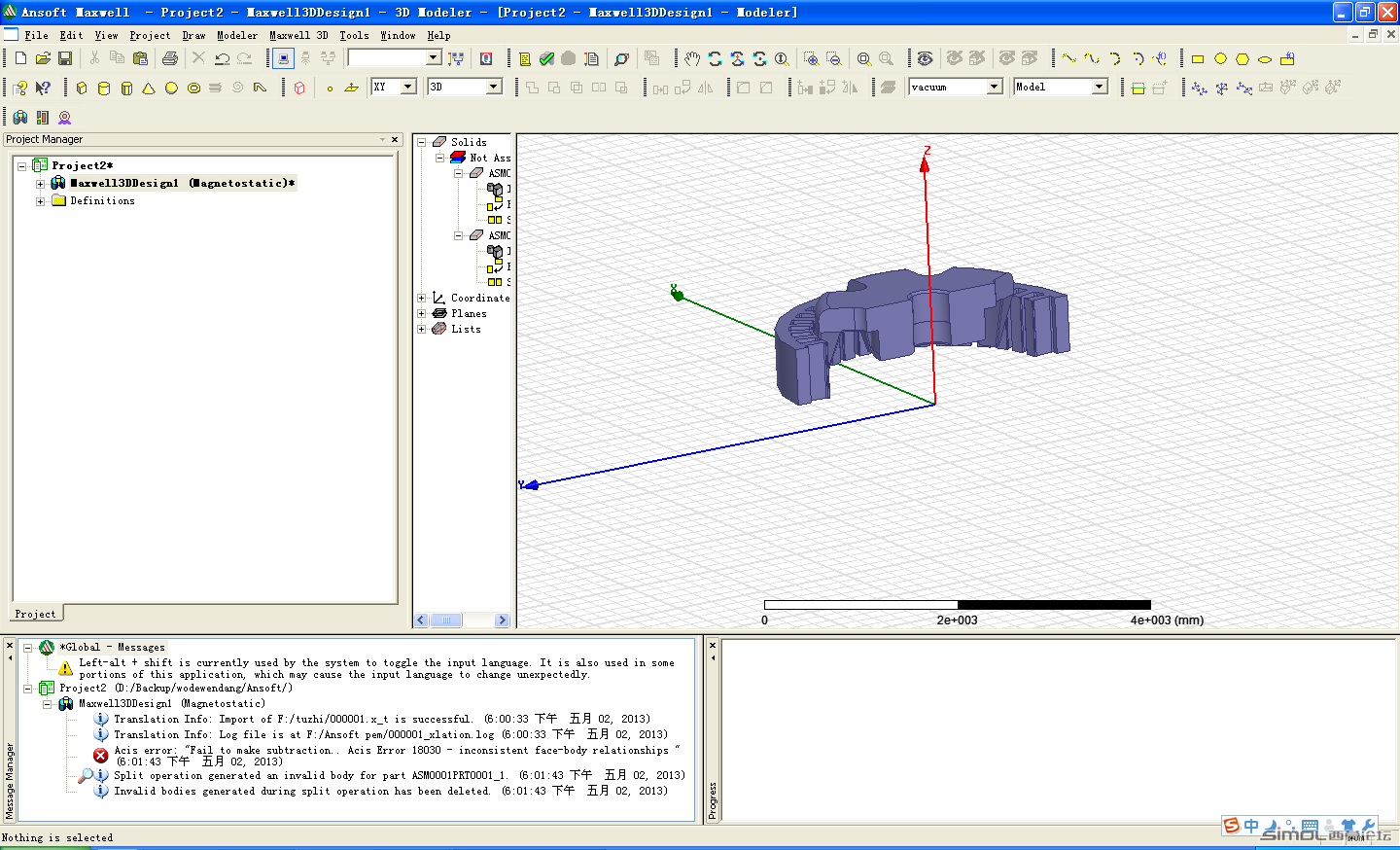
Task: Click the model tree horizontal scrollbar thumb
Action: pyautogui.click(x=446, y=620)
